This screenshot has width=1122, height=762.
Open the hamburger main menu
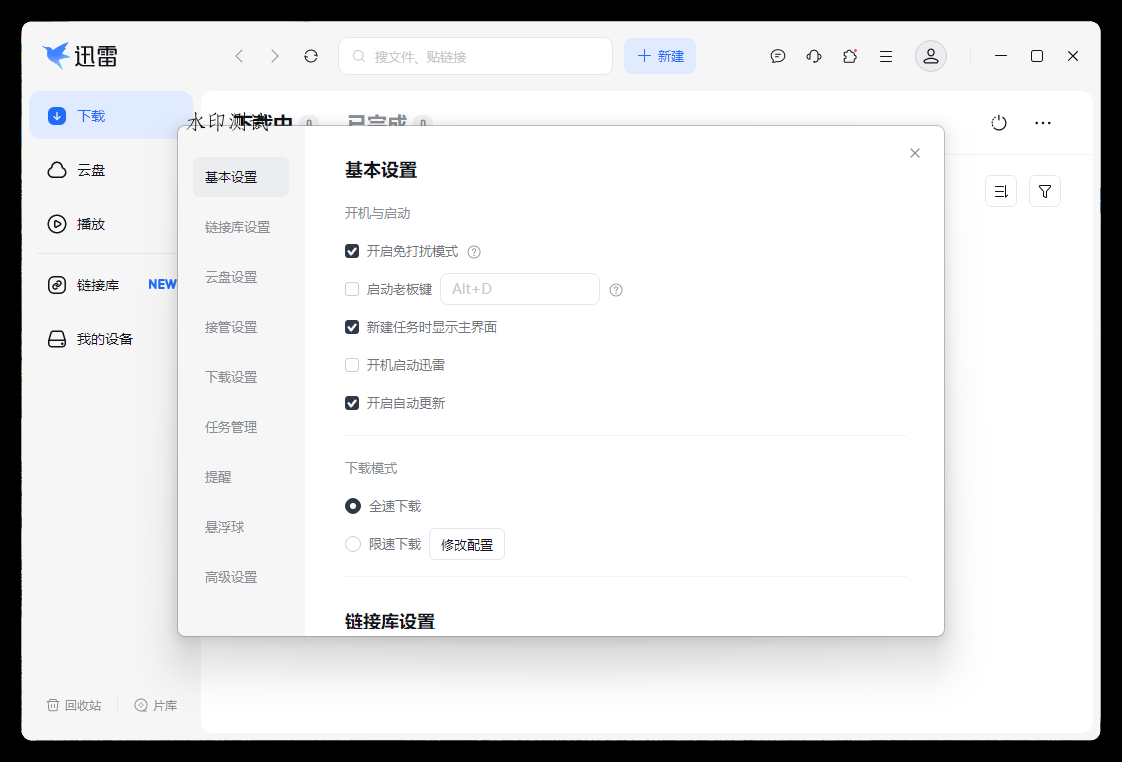point(886,57)
